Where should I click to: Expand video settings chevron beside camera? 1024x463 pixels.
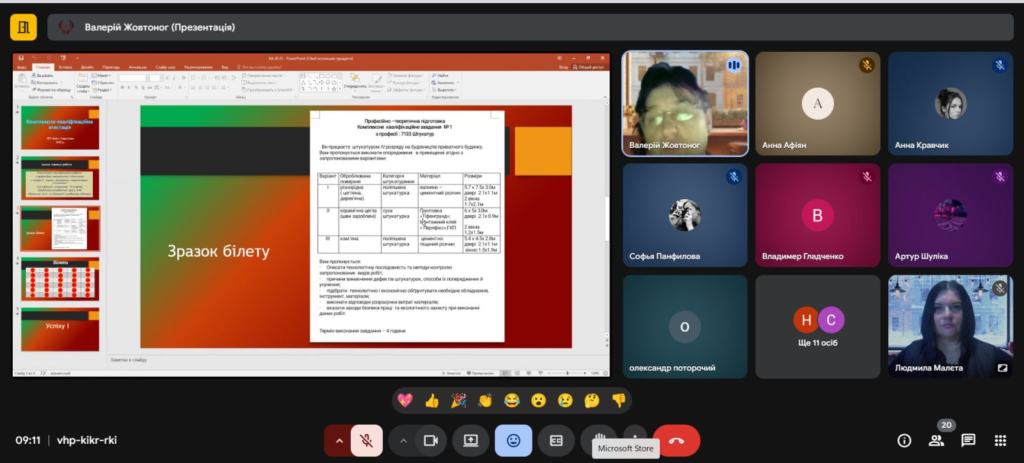pyautogui.click(x=404, y=440)
